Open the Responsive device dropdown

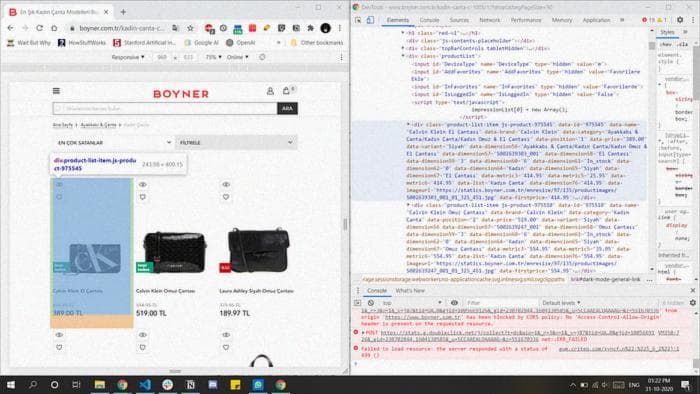[128, 57]
